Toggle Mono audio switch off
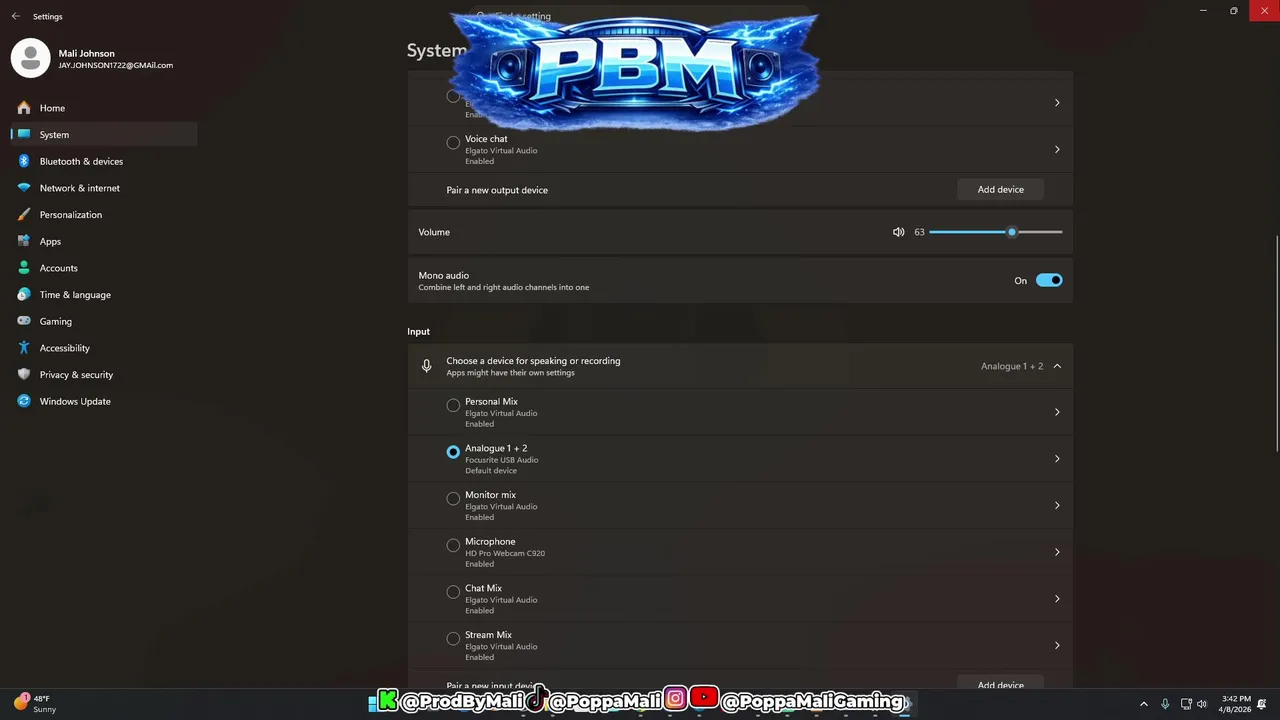The image size is (1280, 720). (1049, 280)
